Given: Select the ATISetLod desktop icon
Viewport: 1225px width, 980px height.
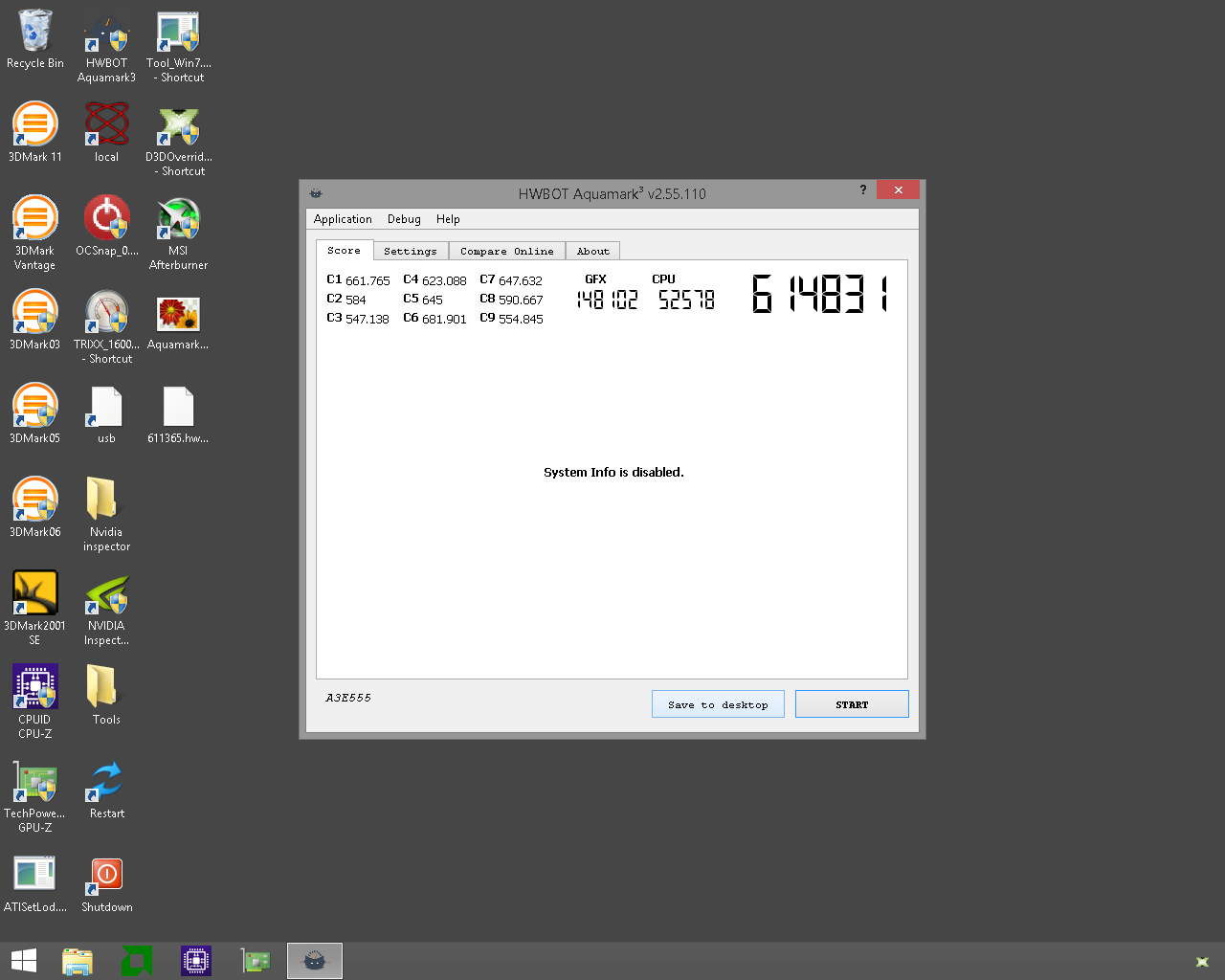Looking at the screenshot, I should [x=35, y=882].
